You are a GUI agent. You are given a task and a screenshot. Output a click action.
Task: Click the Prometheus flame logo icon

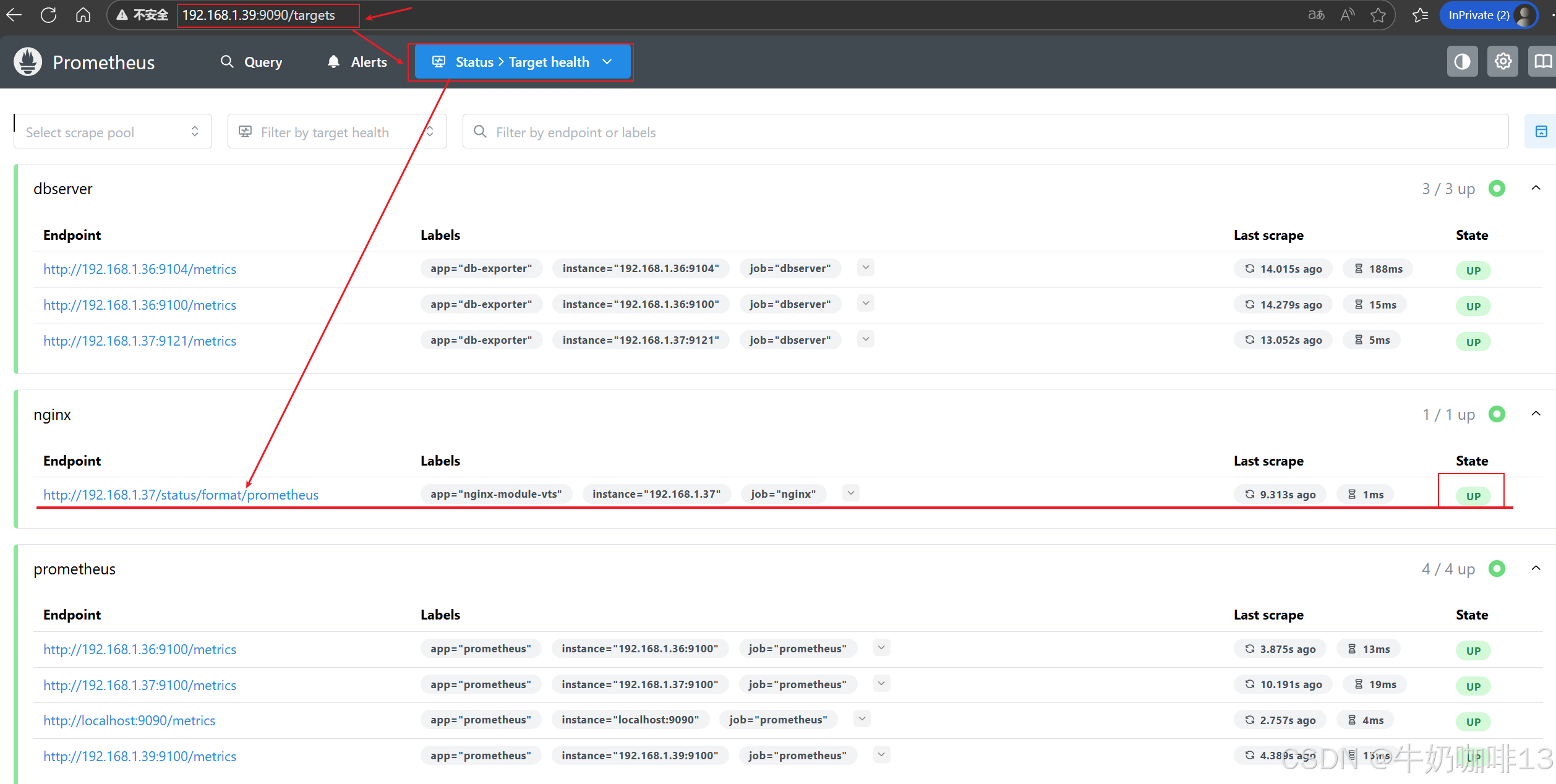tap(28, 62)
